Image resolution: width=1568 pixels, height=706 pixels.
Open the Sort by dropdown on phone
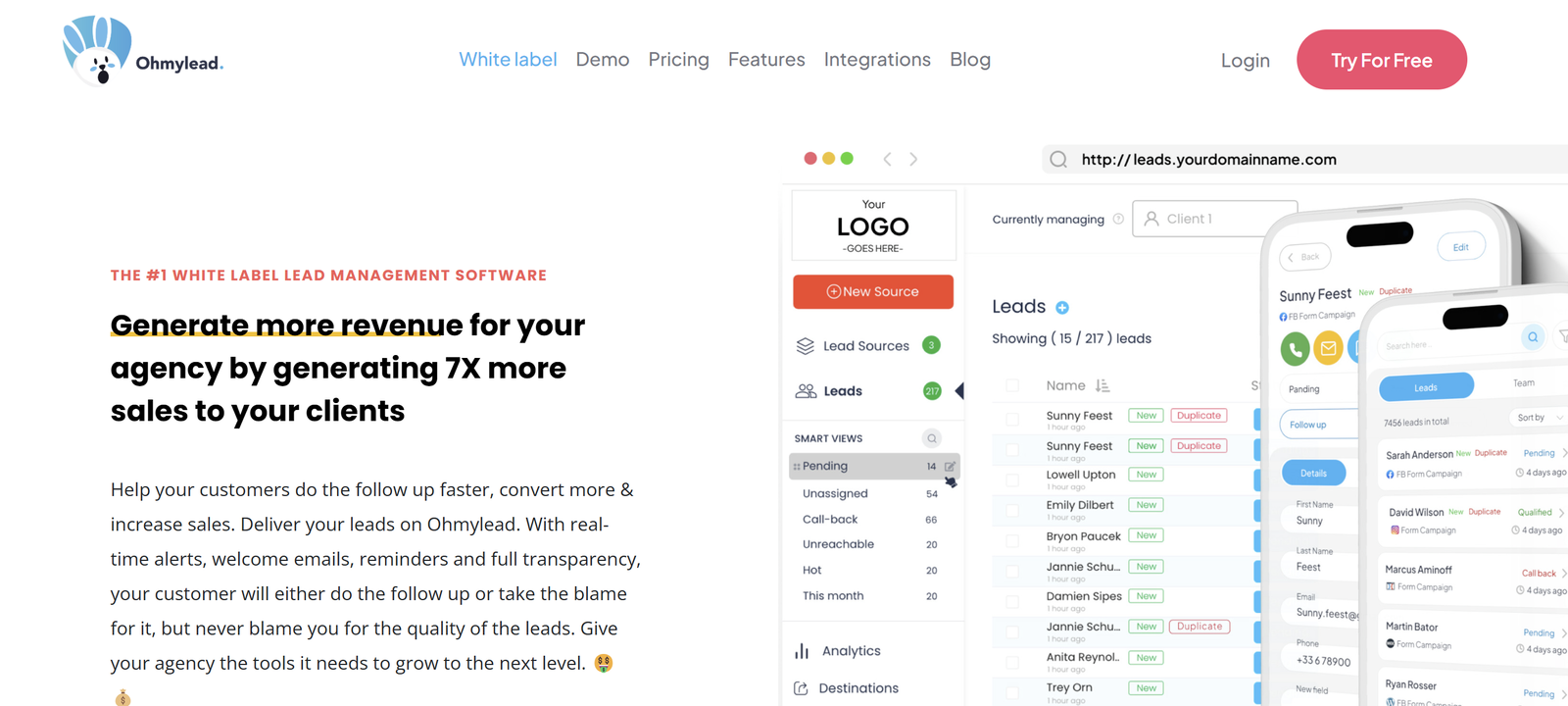coord(1539,418)
